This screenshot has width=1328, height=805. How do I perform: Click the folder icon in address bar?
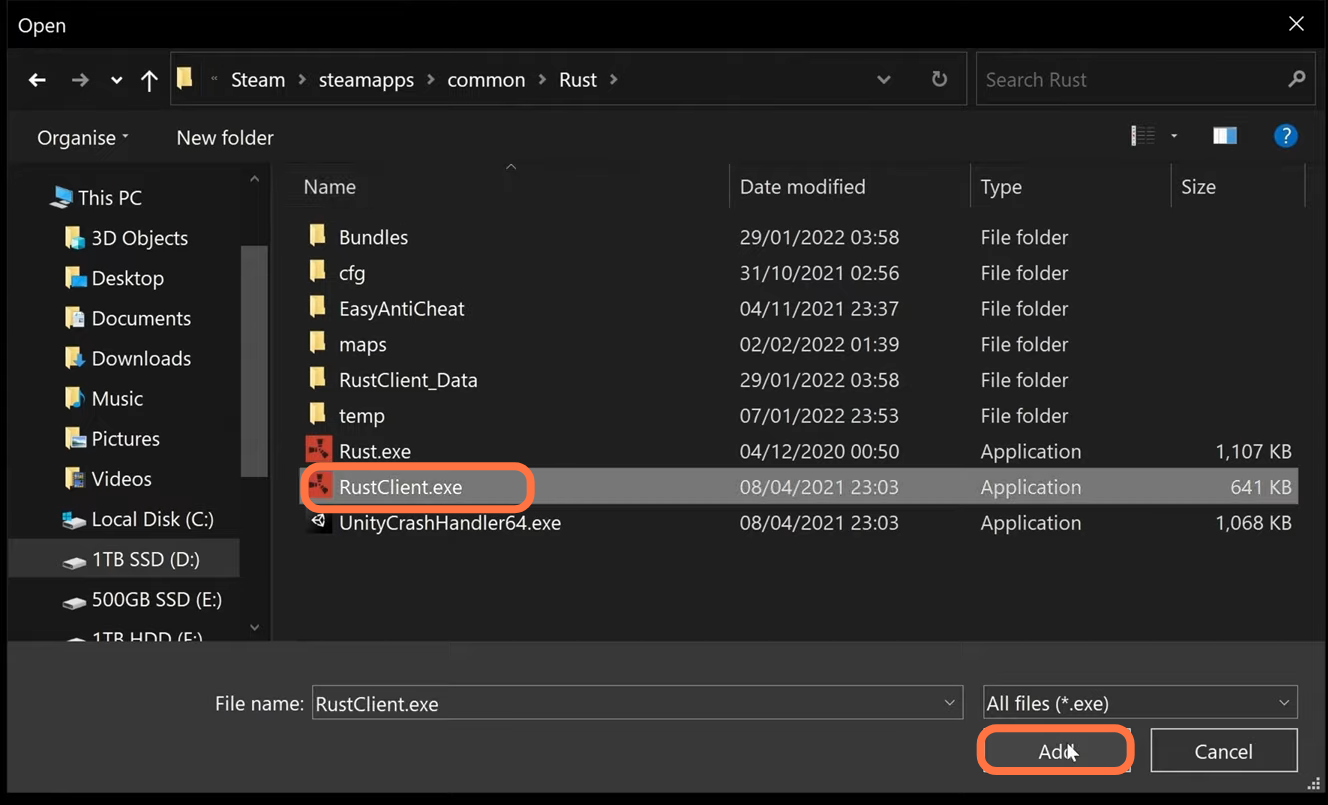(x=185, y=78)
